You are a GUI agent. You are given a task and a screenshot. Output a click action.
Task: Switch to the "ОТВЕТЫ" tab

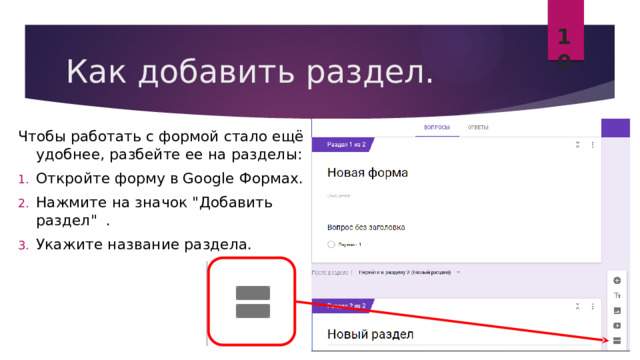[x=478, y=127]
